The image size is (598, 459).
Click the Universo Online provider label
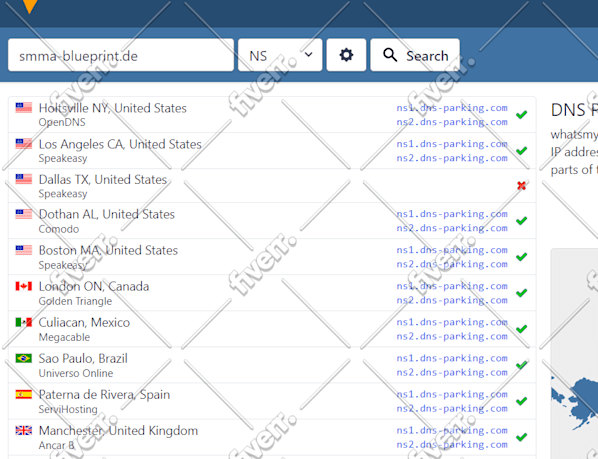click(x=76, y=373)
